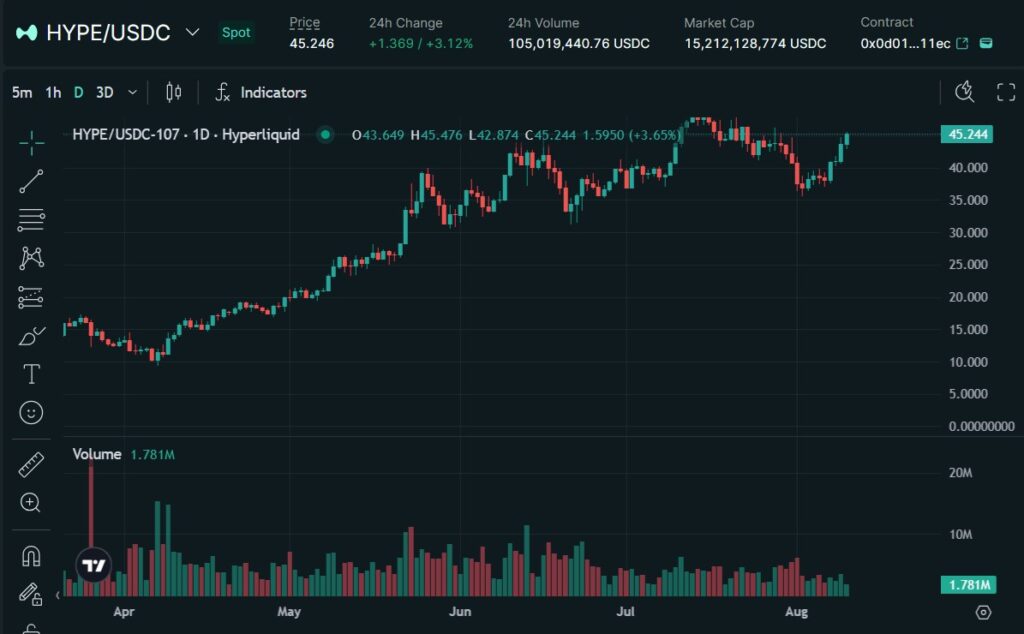Click the 1.781M volume axis tag
The width and height of the screenshot is (1024, 634).
[968, 584]
